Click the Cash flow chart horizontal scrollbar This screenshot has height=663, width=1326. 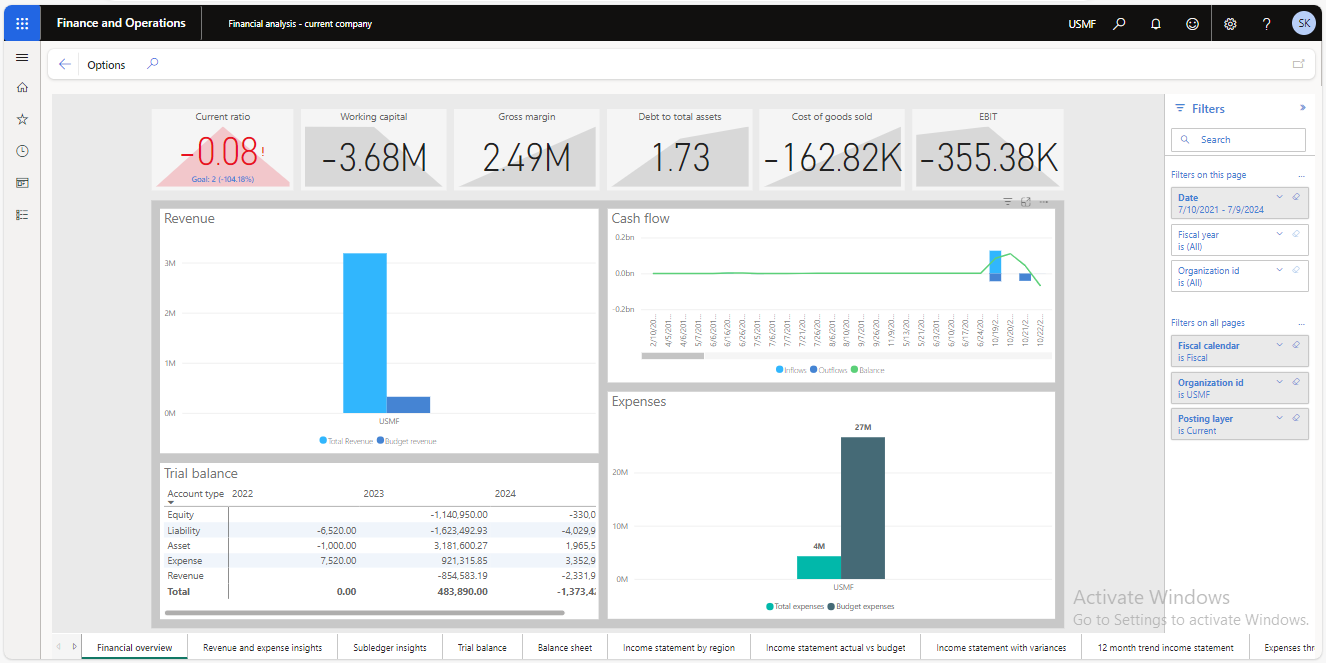678,355
